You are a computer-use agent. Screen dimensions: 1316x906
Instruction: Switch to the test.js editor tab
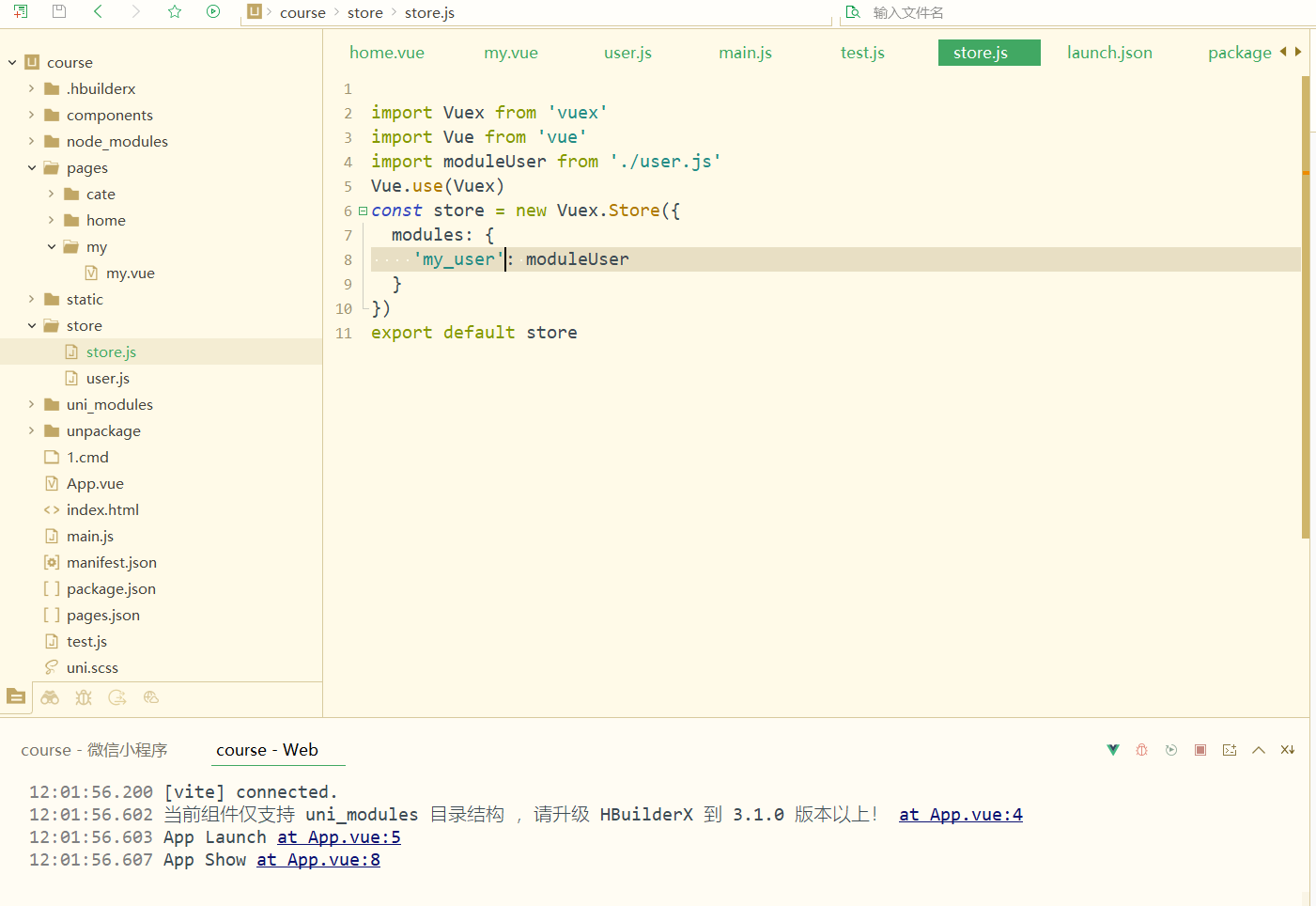(862, 53)
